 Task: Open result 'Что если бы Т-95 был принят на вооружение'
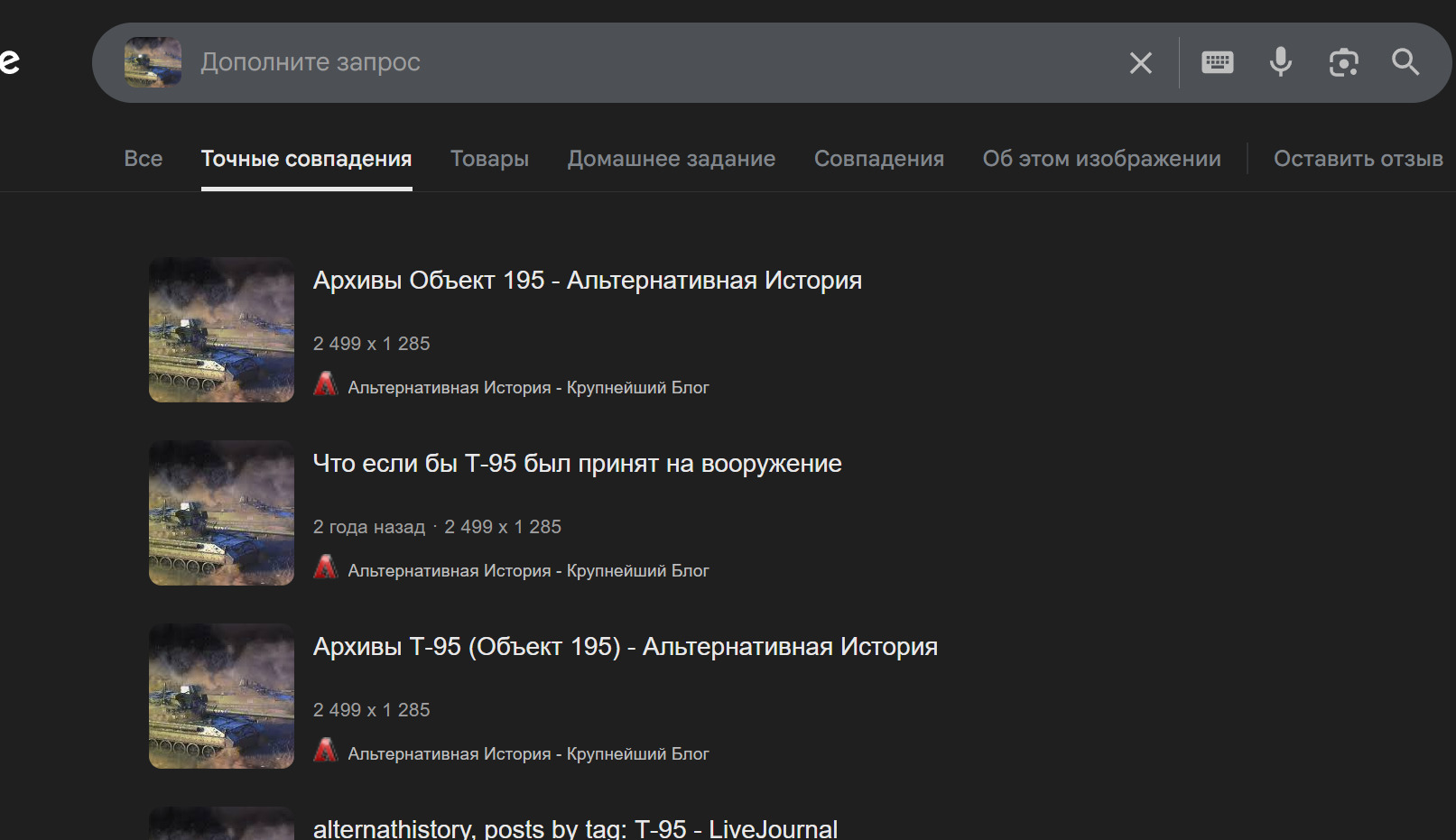[578, 464]
